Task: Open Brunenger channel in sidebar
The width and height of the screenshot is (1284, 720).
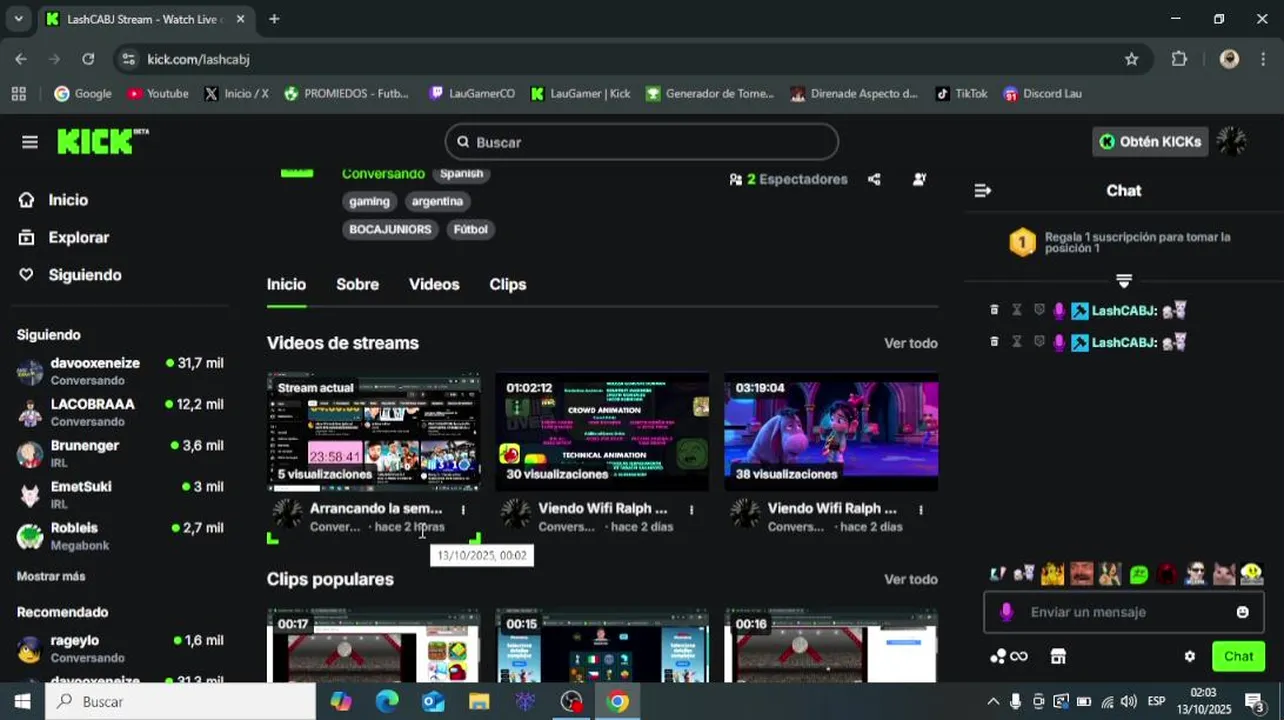Action: coord(120,453)
